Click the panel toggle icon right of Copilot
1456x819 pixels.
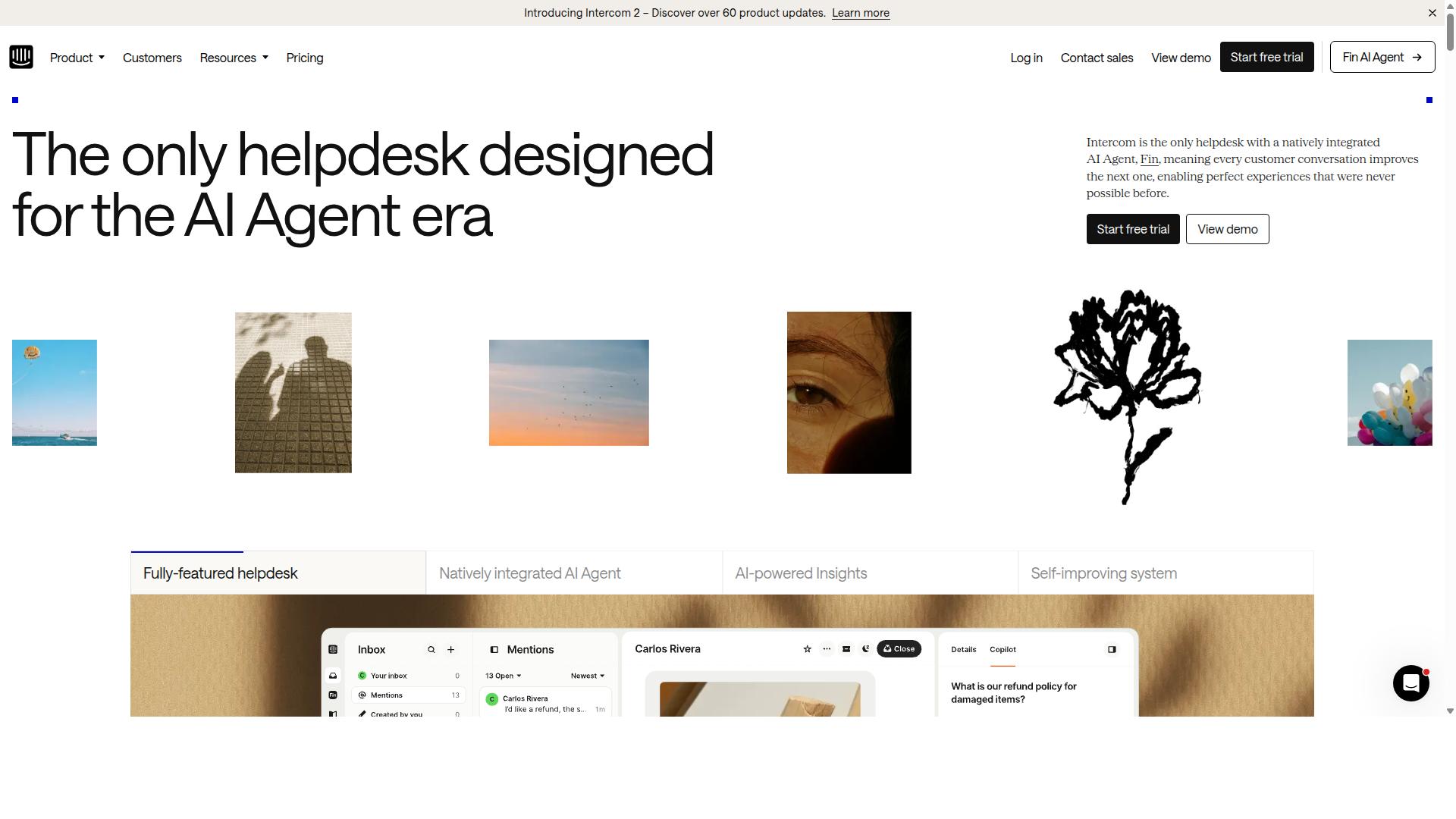[1112, 650]
